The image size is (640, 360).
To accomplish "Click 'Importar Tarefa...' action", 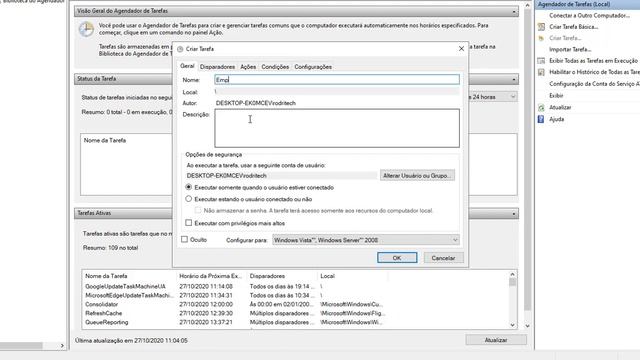I will [x=570, y=49].
